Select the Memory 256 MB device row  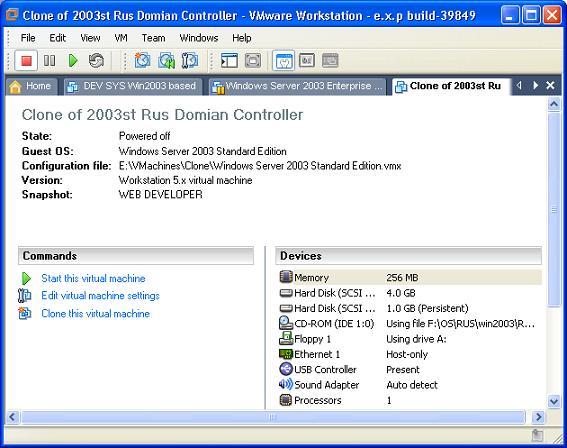[410, 277]
